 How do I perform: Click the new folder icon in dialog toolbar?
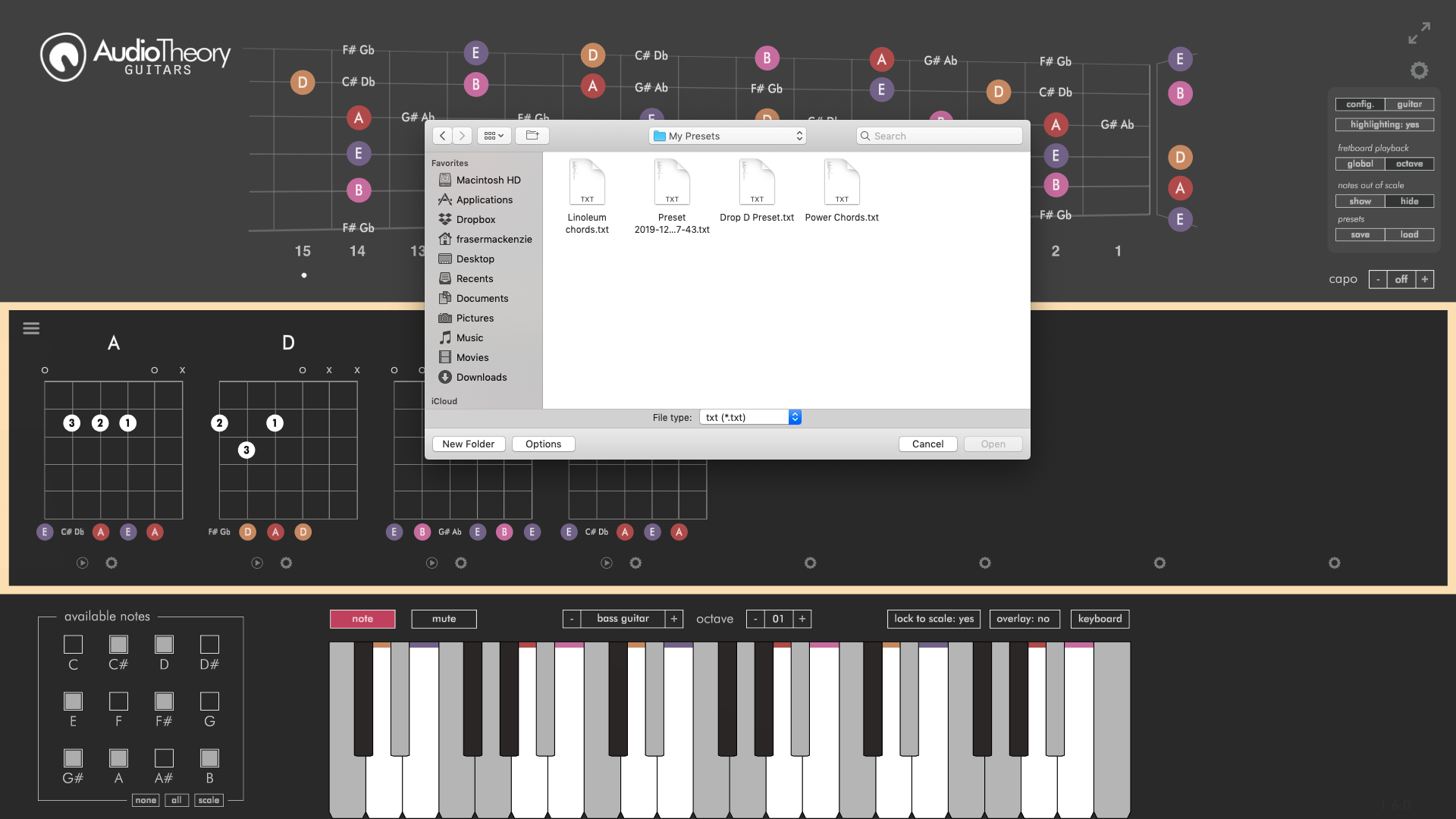pos(532,136)
